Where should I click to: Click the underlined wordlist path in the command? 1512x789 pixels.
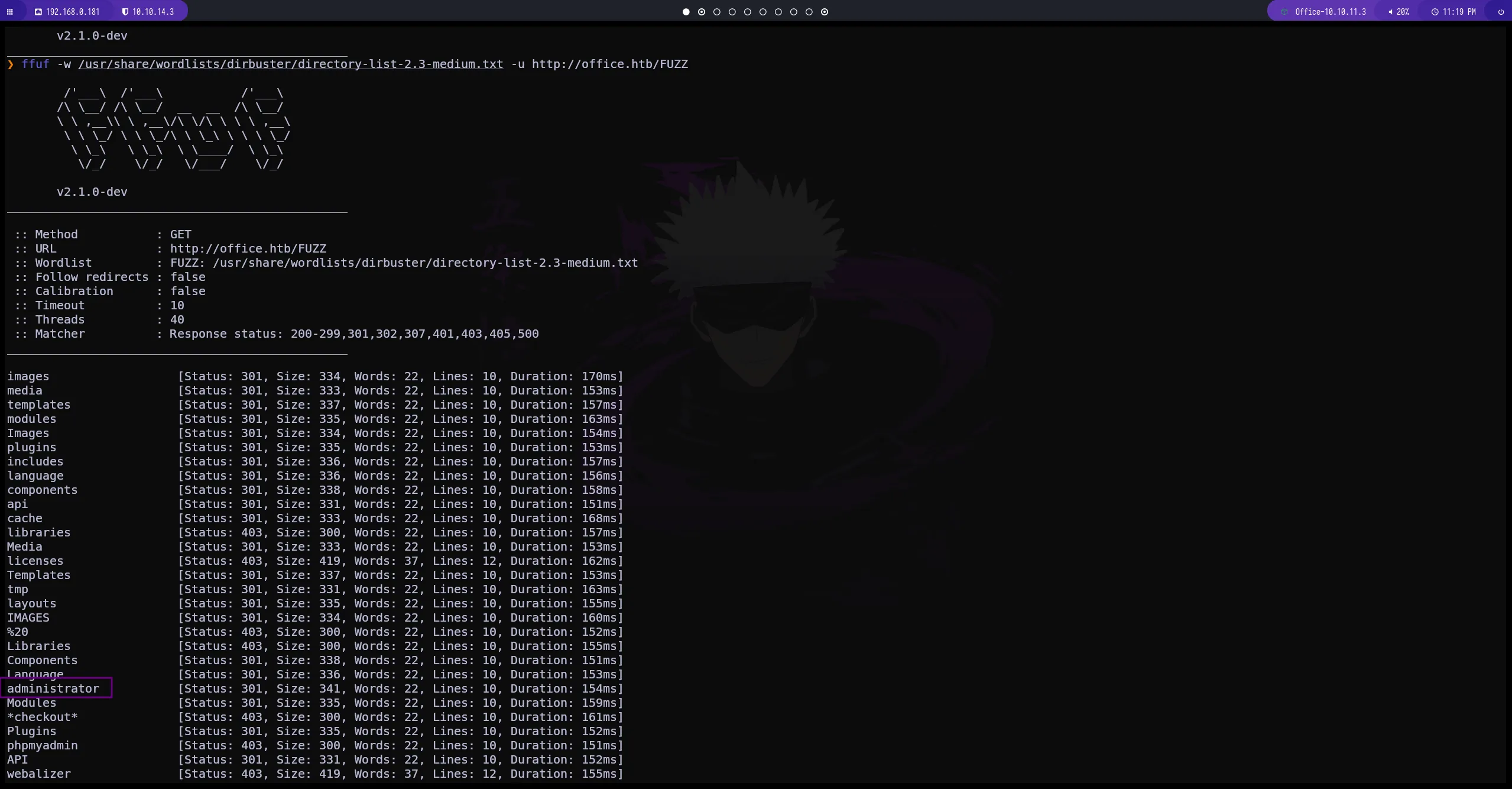(290, 64)
